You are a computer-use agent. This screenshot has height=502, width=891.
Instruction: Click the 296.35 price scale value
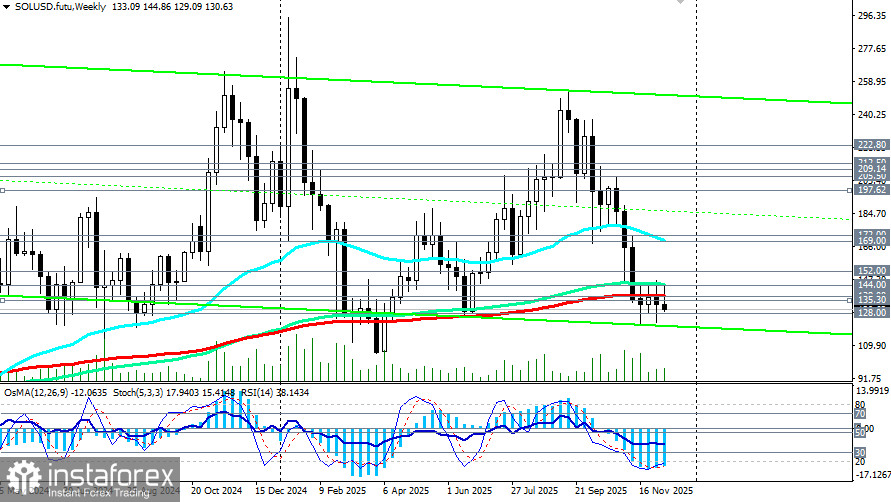(x=872, y=16)
